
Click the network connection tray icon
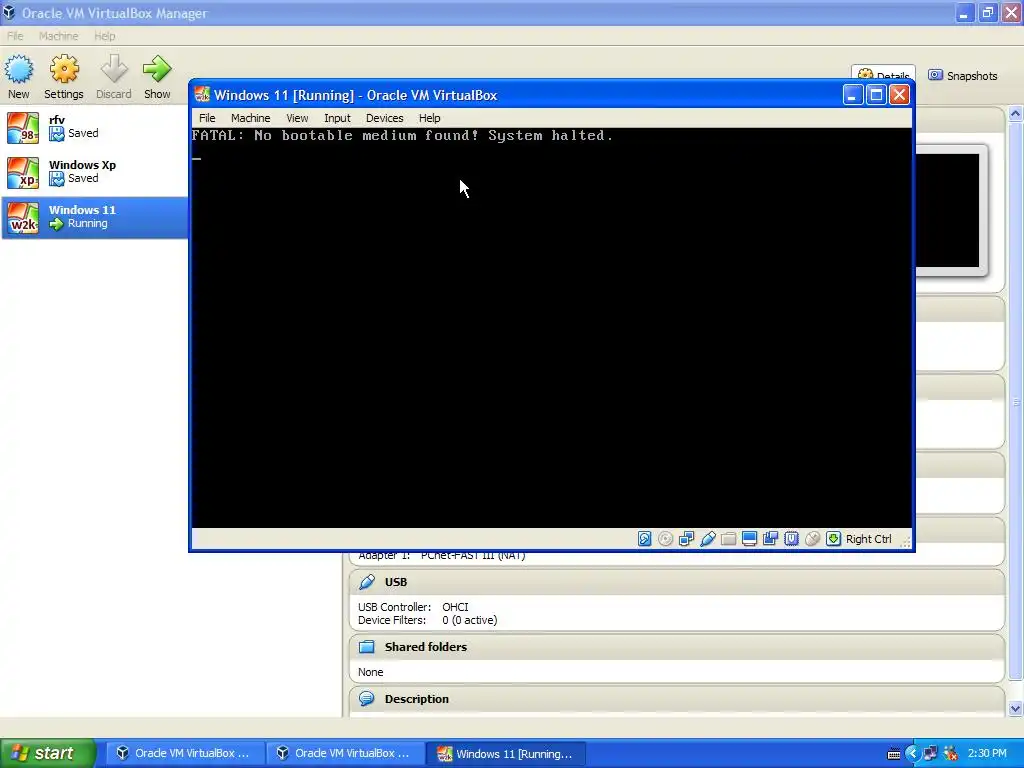click(x=931, y=754)
